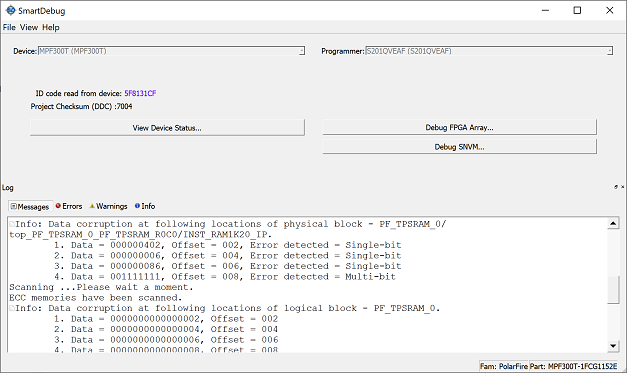Float the Log panel with the undock icon
627x373 pixels.
(616, 187)
